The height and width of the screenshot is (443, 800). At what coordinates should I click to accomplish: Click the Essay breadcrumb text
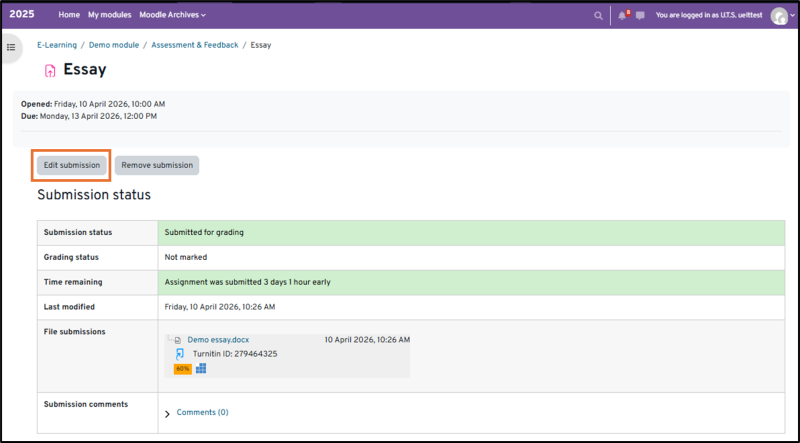point(261,45)
